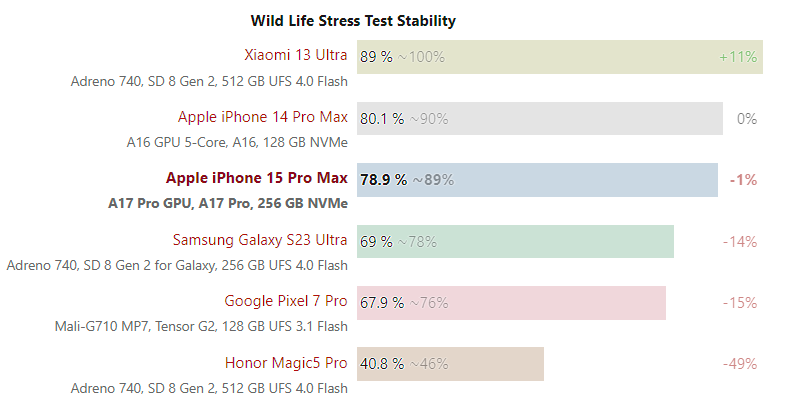
Task: Click the iPhone 15 Pro Max 78.9% bar
Action: tap(537, 180)
